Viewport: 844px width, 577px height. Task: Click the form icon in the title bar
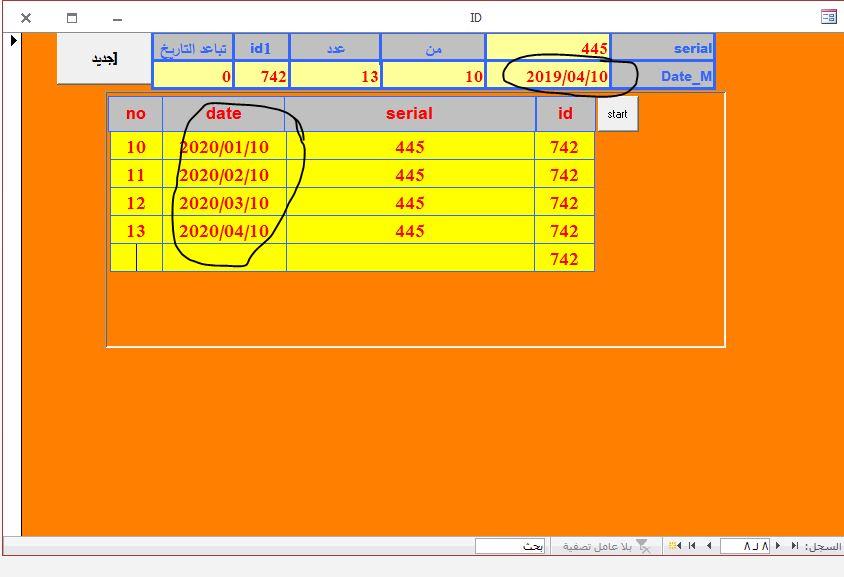[x=828, y=17]
